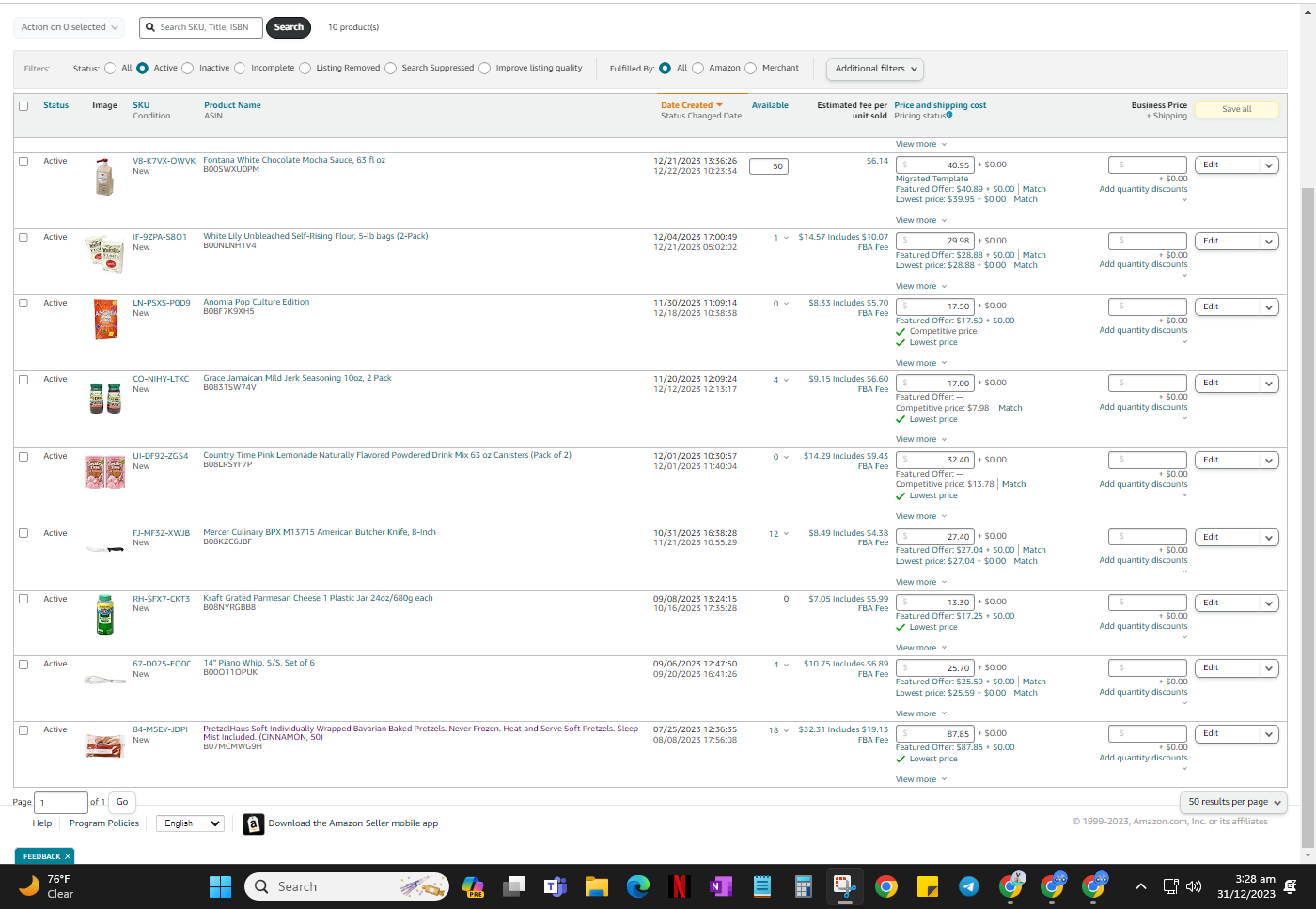The width and height of the screenshot is (1316, 909).
Task: Open Edit dropdown arrow for Anomia Pop Culture
Action: 1269,307
